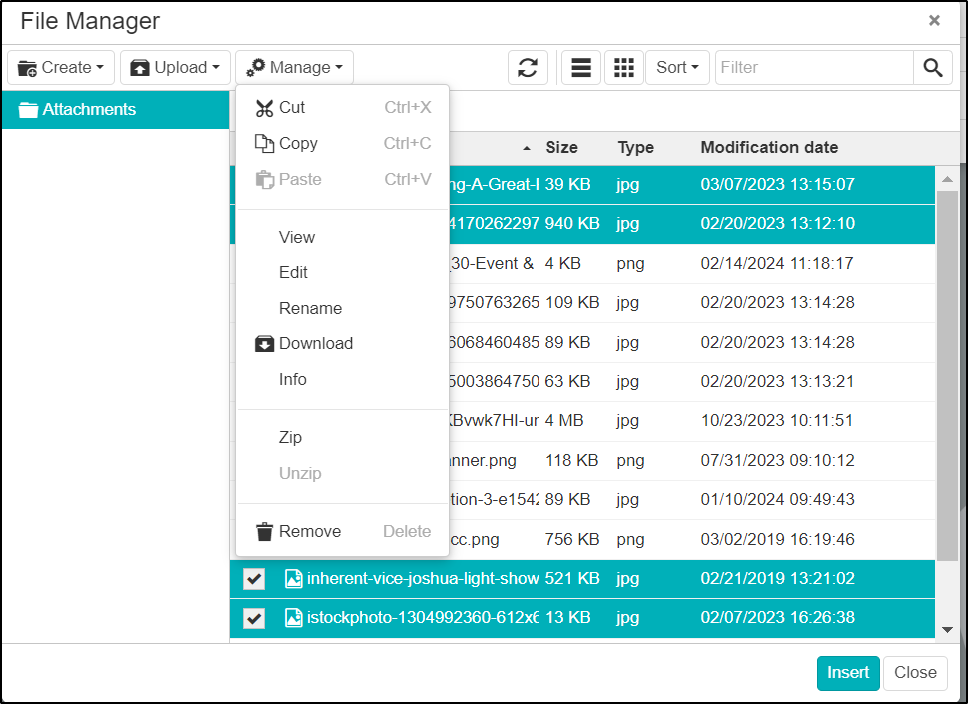This screenshot has height=704, width=968.
Task: Switch to grid view icon
Action: 624,67
